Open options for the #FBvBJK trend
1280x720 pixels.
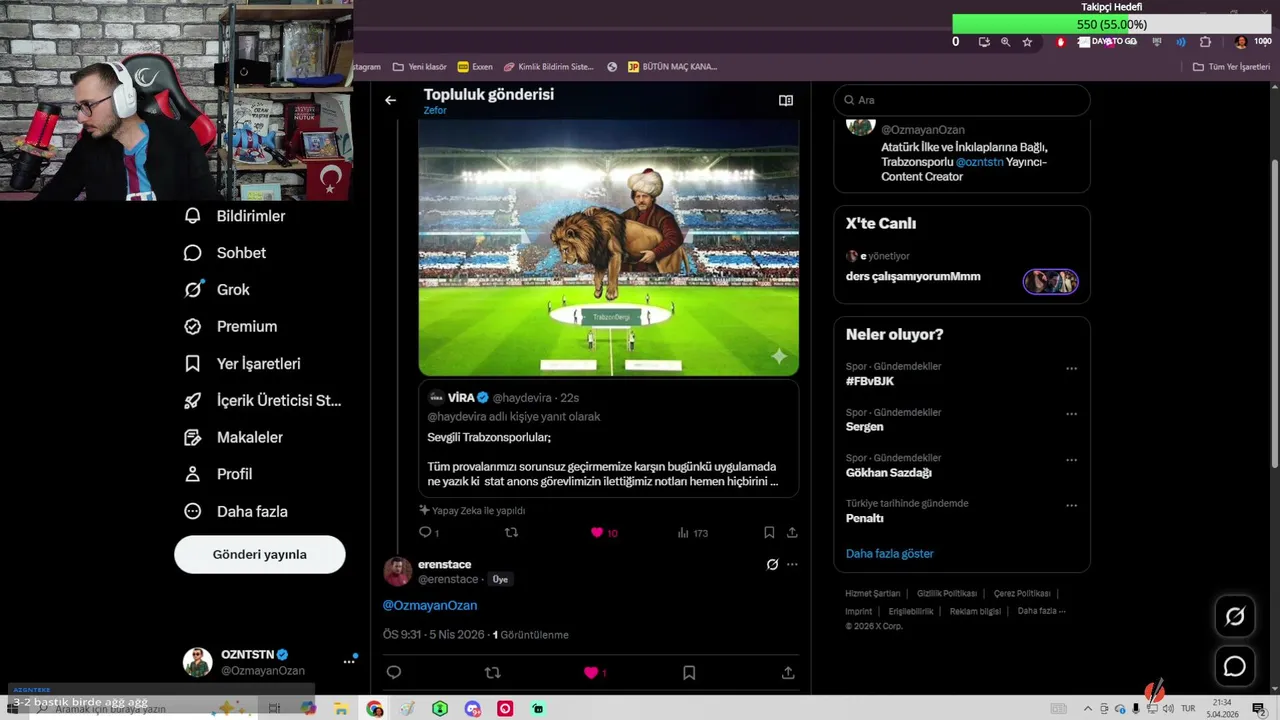point(1071,368)
